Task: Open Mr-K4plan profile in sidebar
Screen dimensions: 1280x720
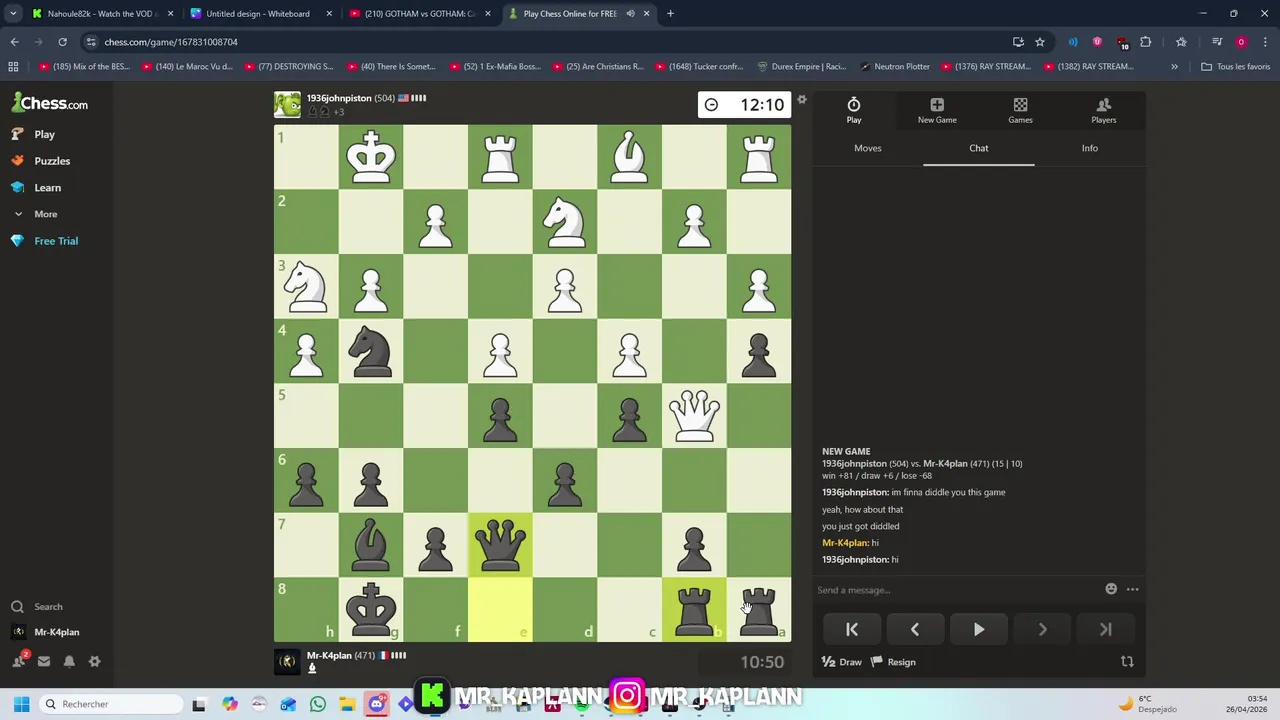Action: pos(56,632)
